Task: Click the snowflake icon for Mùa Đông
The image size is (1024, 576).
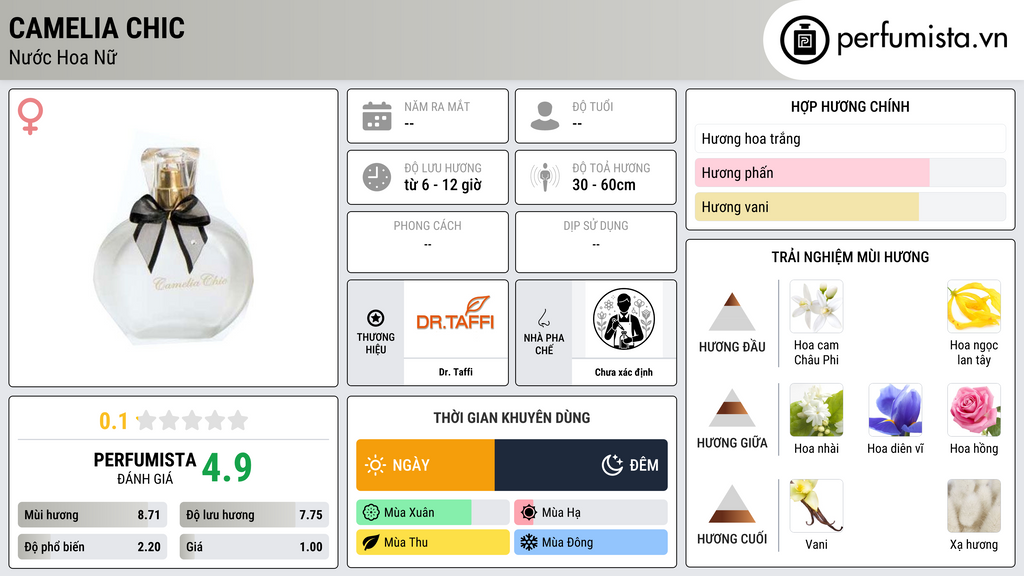Action: pos(529,542)
